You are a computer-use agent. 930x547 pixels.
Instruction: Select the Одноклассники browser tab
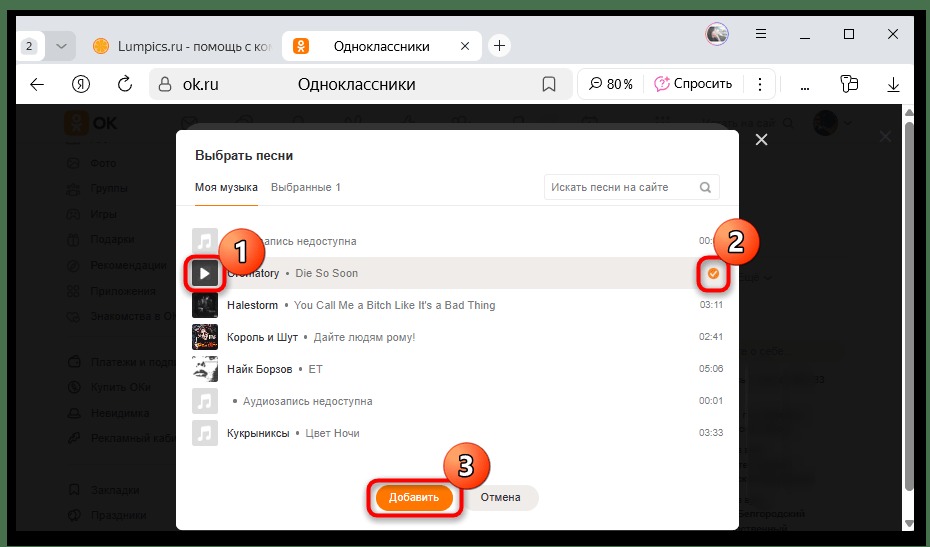tap(381, 46)
